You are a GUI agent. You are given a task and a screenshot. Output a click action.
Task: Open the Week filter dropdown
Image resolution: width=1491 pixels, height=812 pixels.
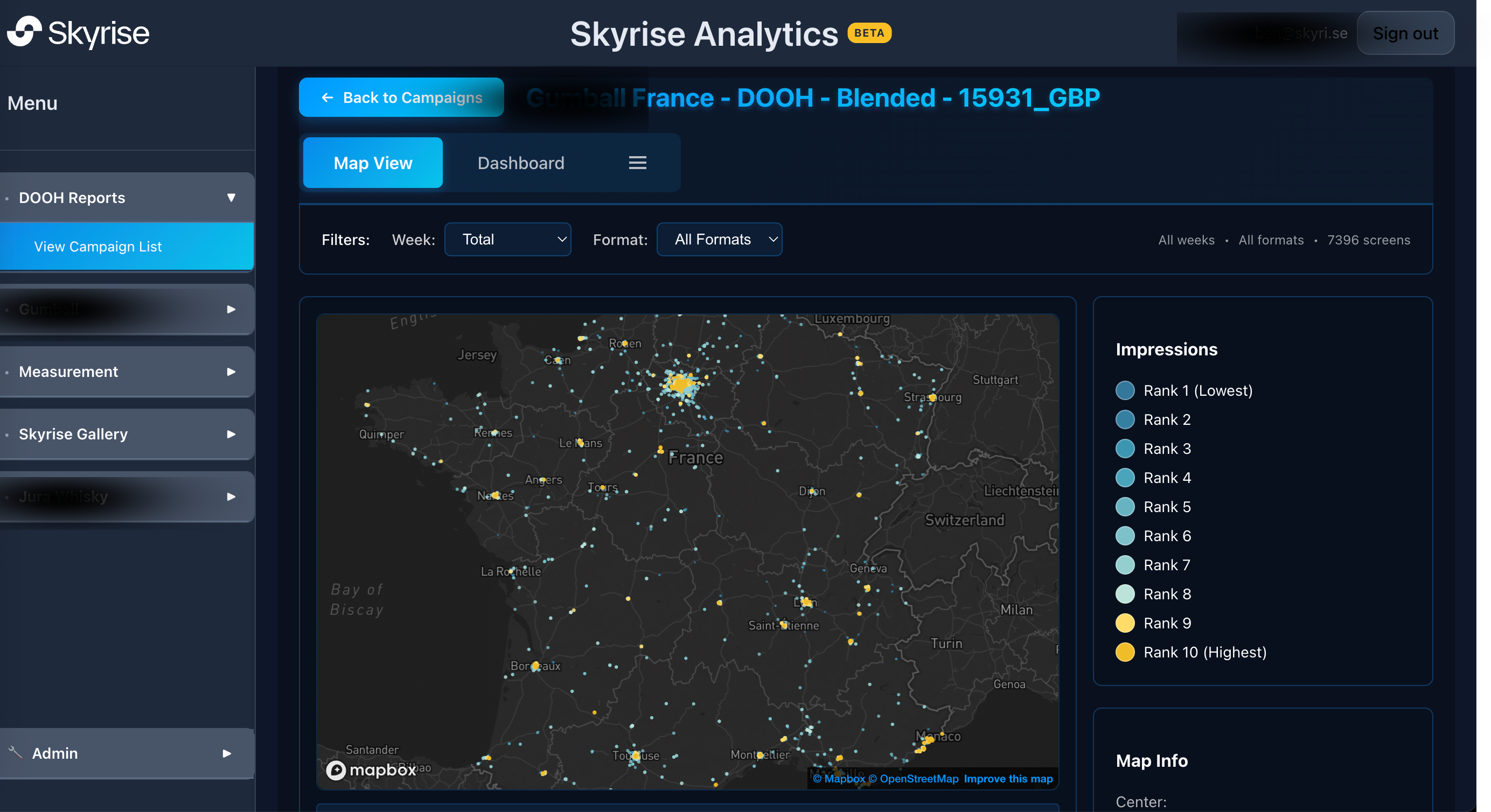[507, 240]
